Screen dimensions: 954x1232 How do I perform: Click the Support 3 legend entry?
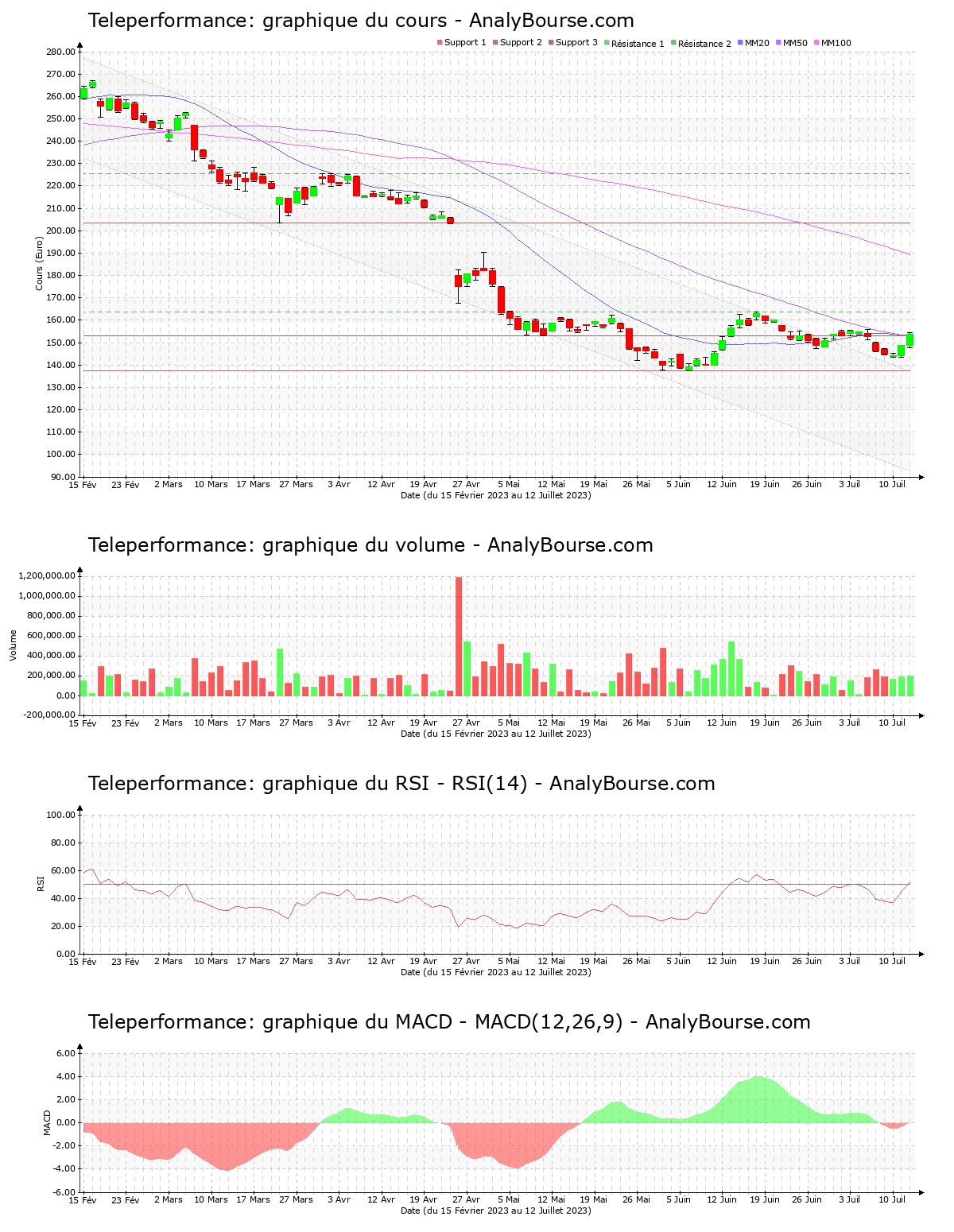click(x=572, y=43)
